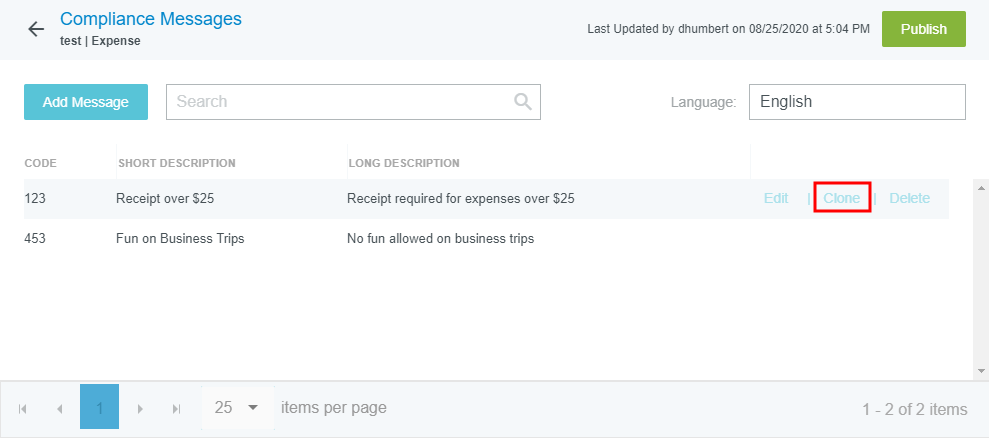Open the Language selection box
Image resolution: width=989 pixels, height=438 pixels.
tap(856, 102)
